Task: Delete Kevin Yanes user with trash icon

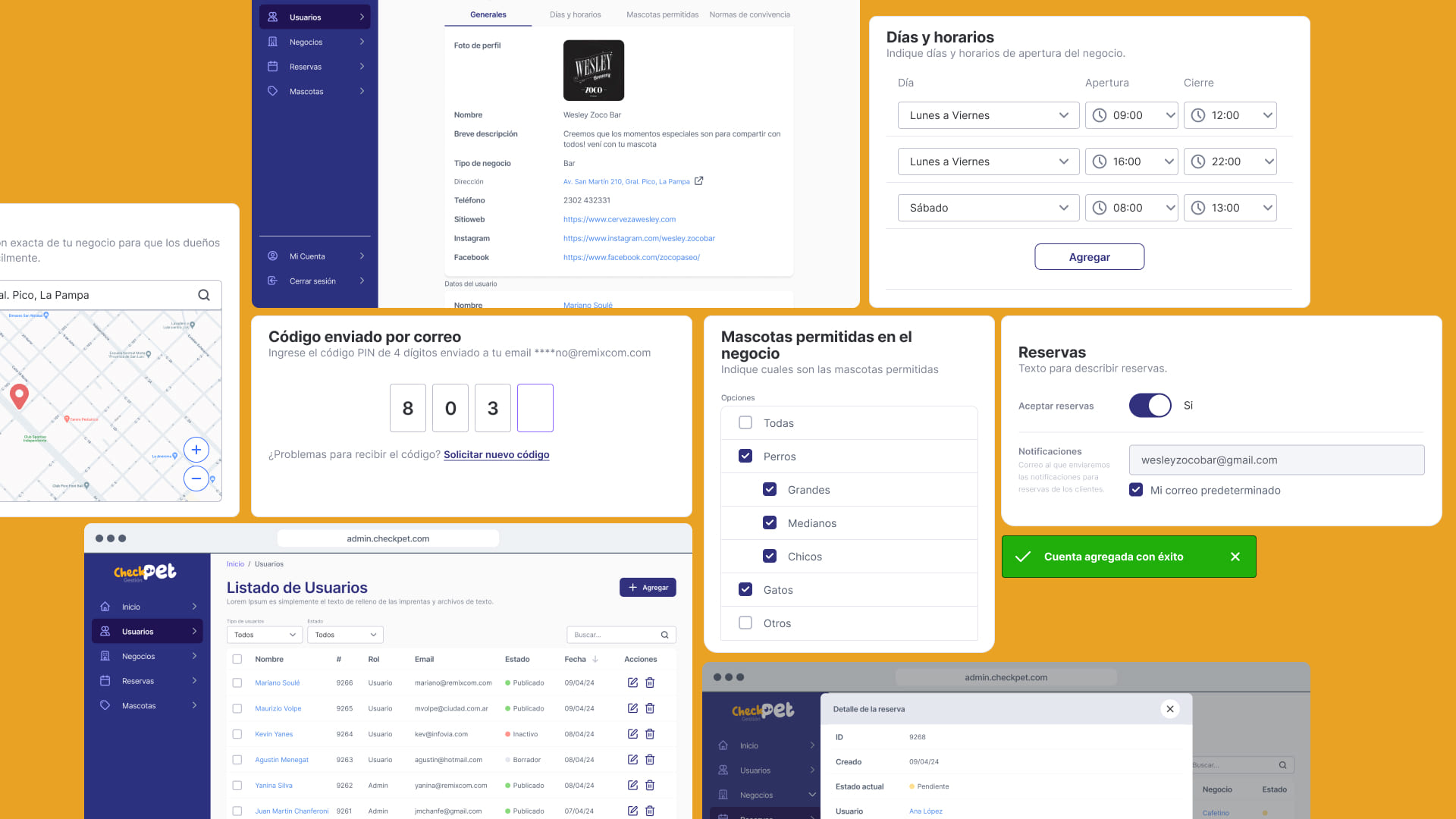Action: click(650, 734)
